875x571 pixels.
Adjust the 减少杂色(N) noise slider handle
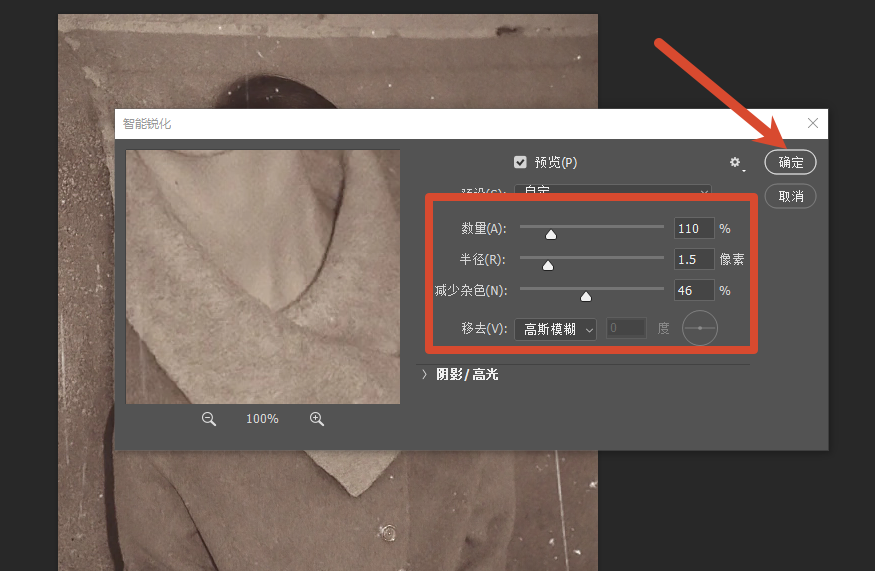point(586,296)
